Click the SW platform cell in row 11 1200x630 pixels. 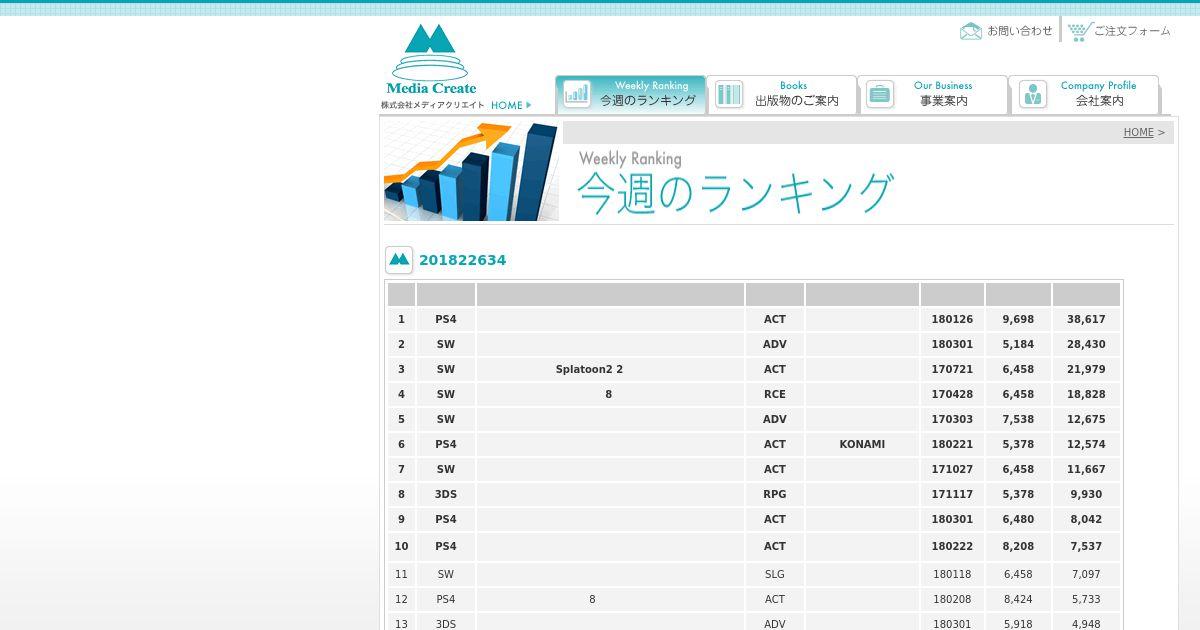point(446,574)
